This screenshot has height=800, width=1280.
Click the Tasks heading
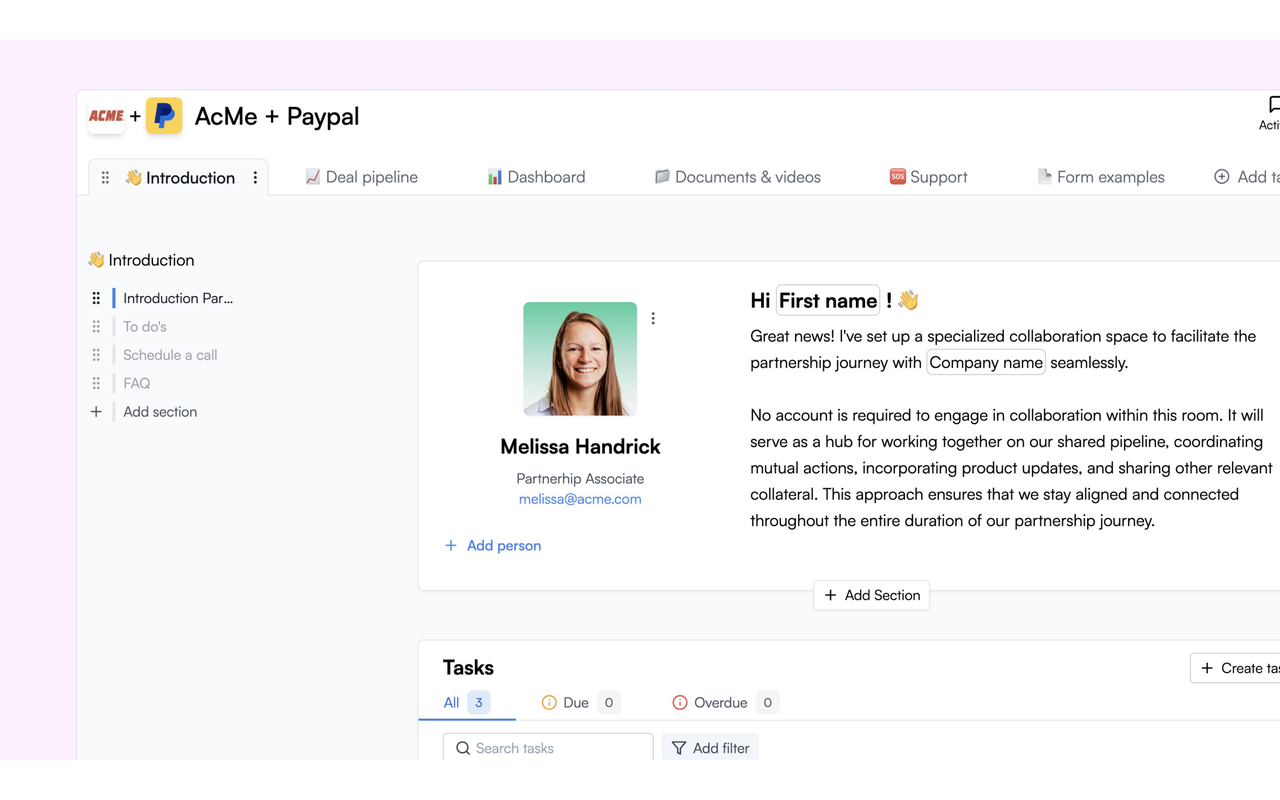(468, 668)
